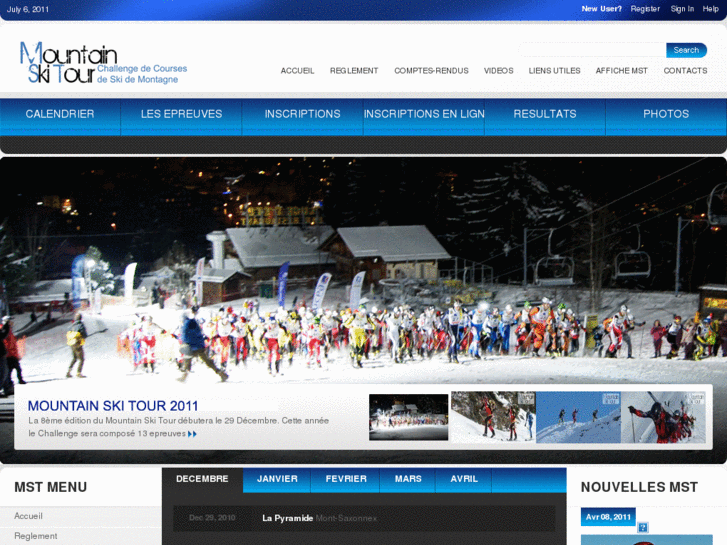Open the CONTACTS menu item
This screenshot has width=727, height=545.
coord(685,71)
